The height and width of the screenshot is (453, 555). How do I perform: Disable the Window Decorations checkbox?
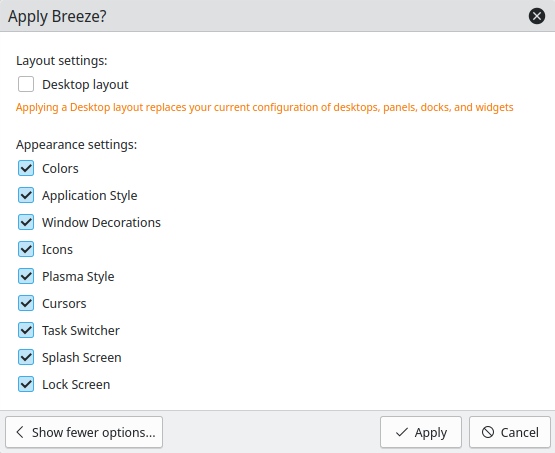pyautogui.click(x=26, y=222)
